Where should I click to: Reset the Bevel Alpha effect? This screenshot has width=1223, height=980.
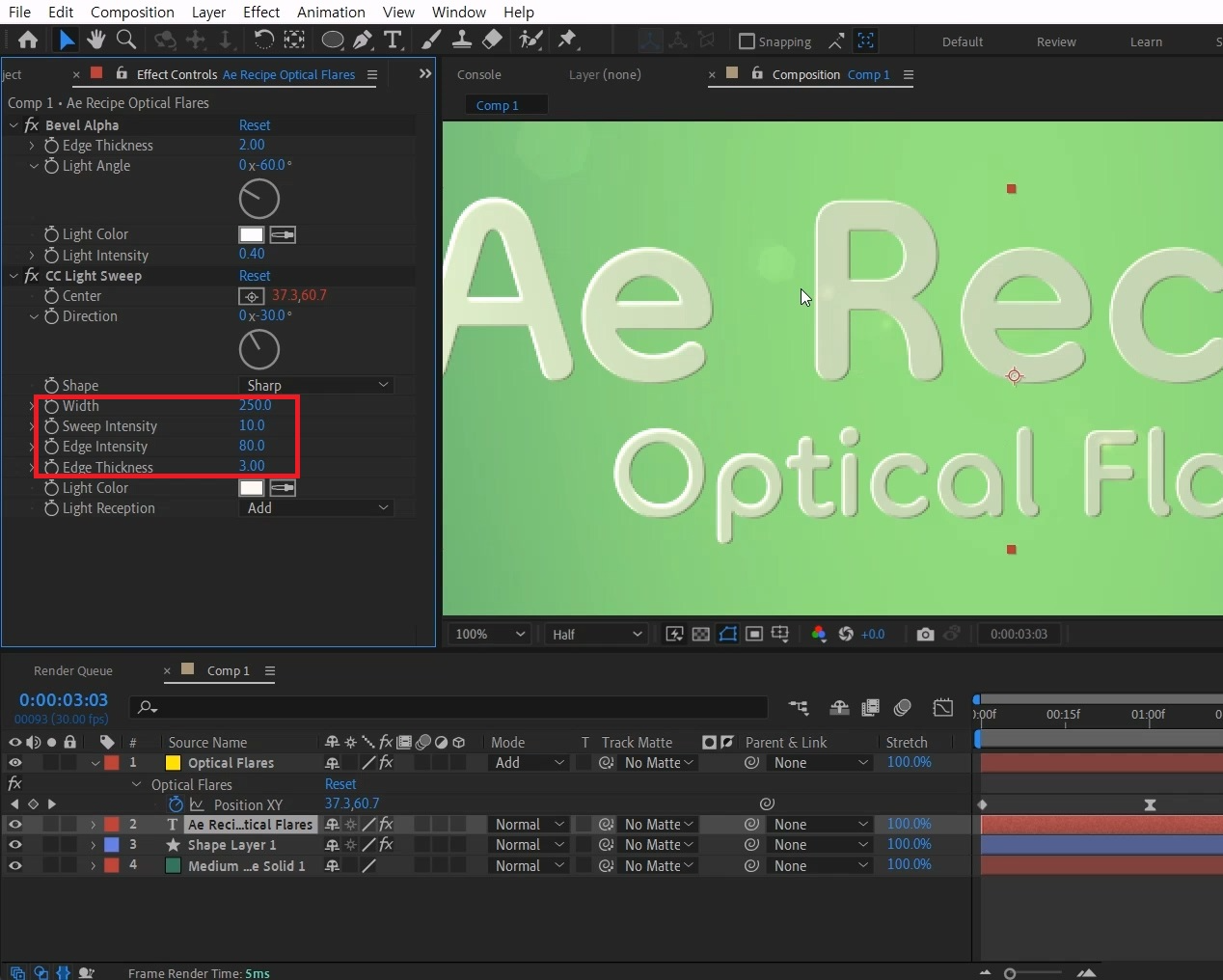tap(255, 125)
